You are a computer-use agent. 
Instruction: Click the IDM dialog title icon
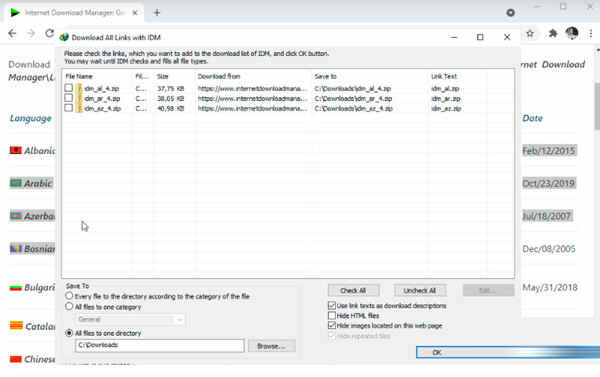click(x=64, y=37)
